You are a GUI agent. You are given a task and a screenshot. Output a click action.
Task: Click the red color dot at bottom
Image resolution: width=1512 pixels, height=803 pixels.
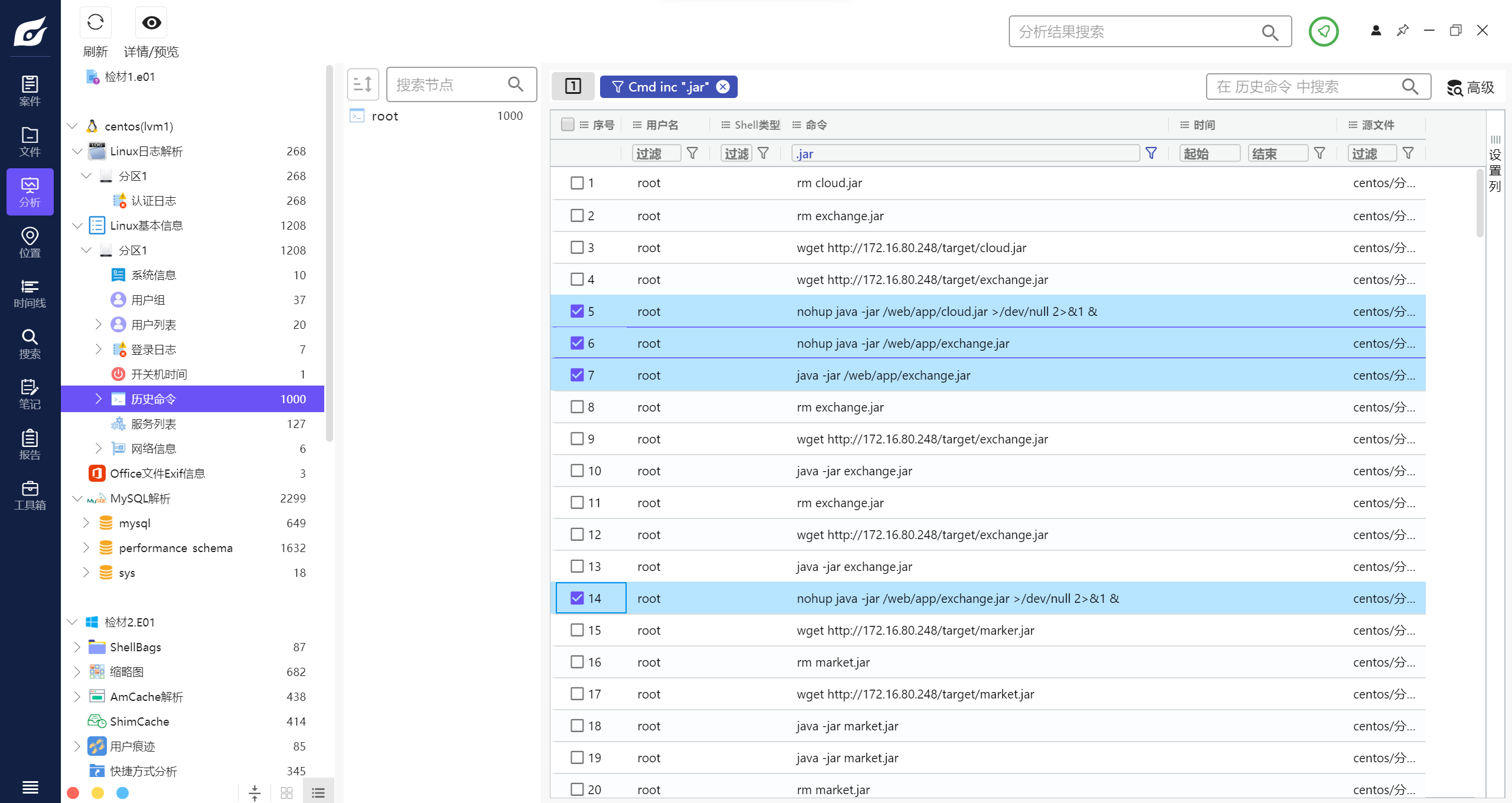(73, 792)
